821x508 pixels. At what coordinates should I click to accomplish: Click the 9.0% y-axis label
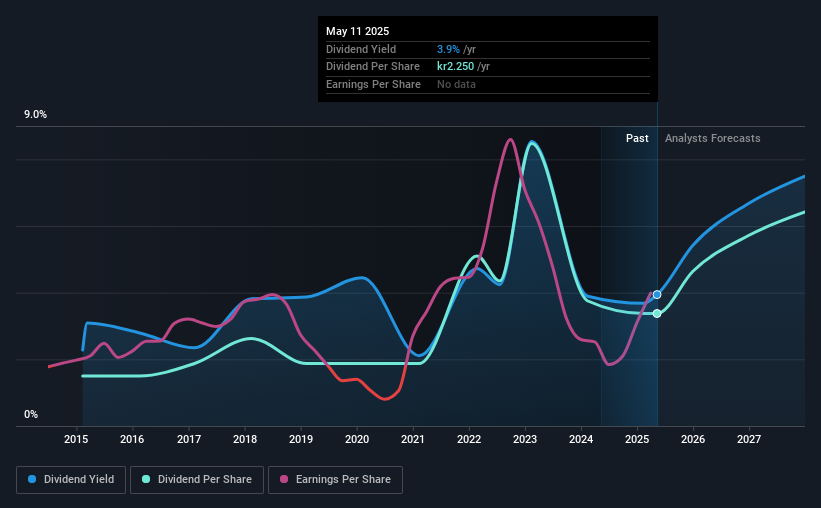tap(35, 115)
